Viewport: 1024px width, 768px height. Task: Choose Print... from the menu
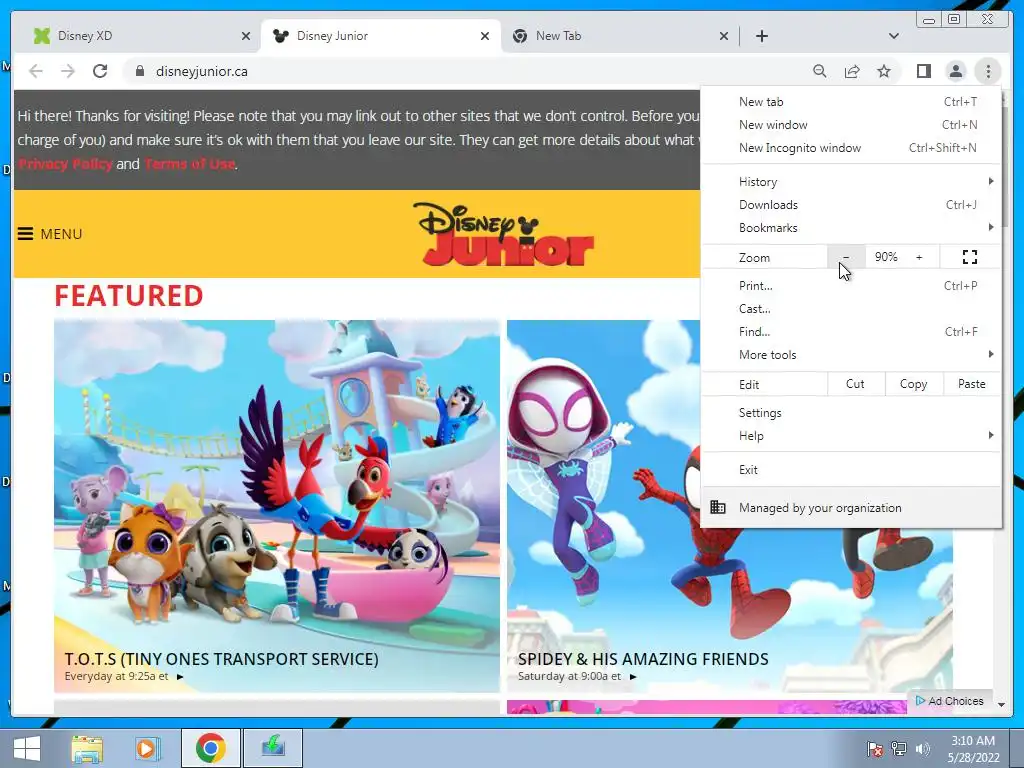pyautogui.click(x=850, y=285)
